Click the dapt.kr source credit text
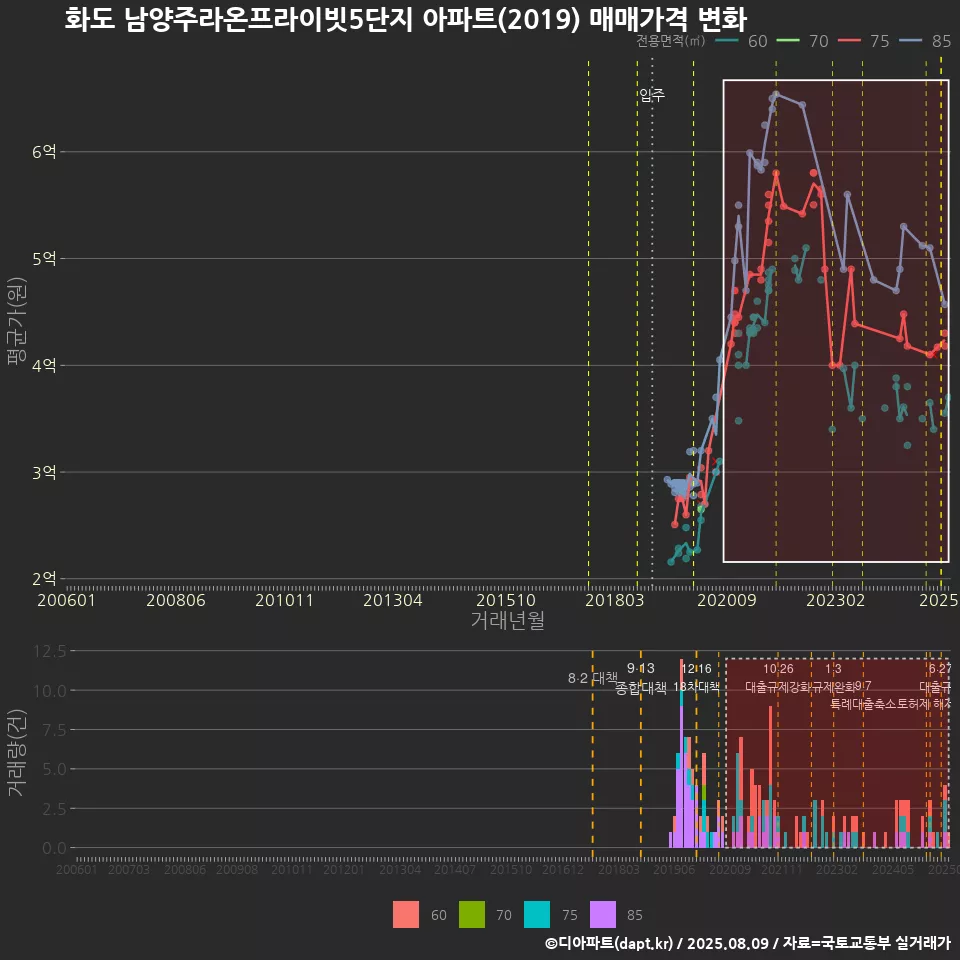The width and height of the screenshot is (960, 960). tap(748, 943)
